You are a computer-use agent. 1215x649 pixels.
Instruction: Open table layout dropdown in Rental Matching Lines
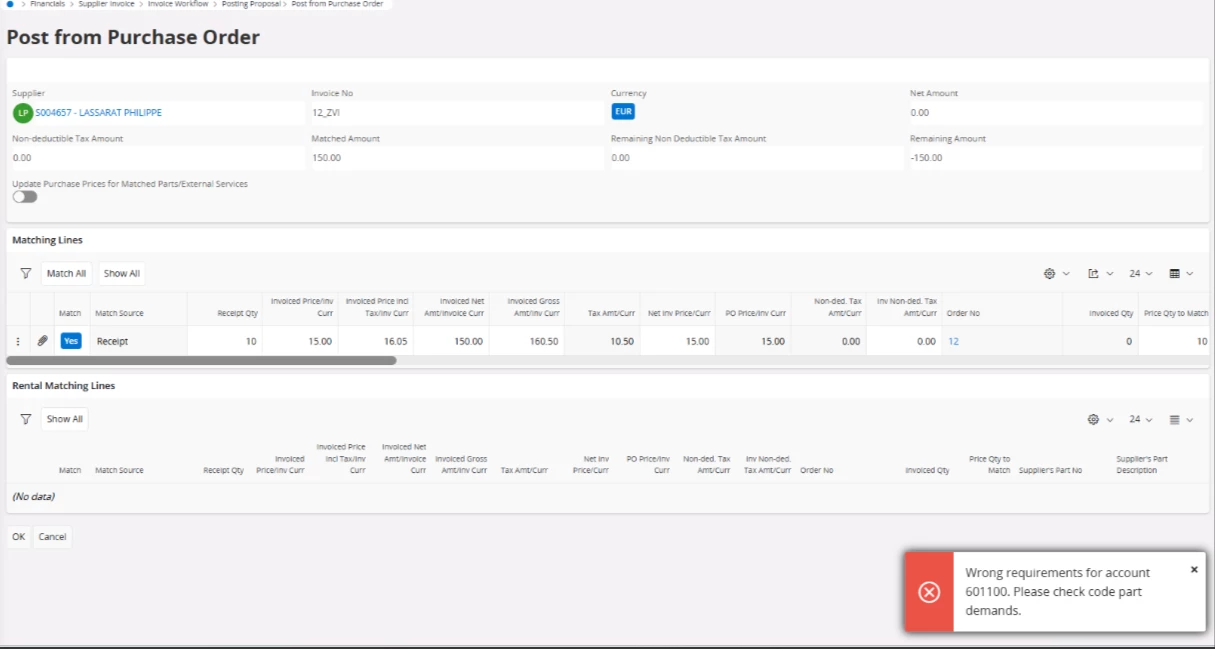[1182, 419]
